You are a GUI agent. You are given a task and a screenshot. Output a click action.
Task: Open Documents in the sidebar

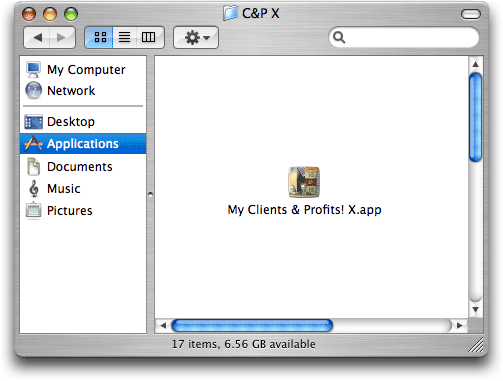[83, 166]
